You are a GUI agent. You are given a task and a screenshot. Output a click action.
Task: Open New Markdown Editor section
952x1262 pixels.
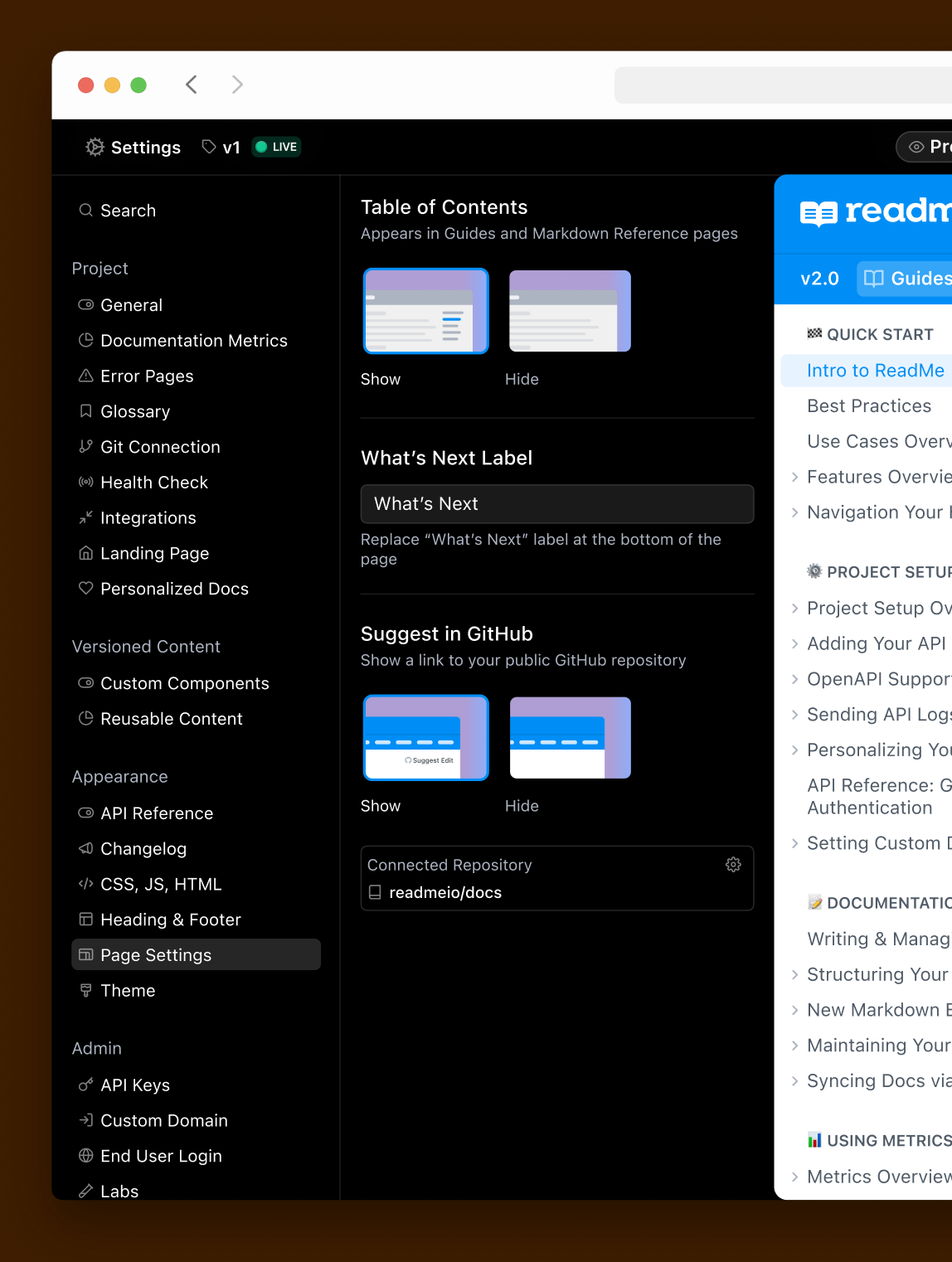click(x=879, y=1010)
